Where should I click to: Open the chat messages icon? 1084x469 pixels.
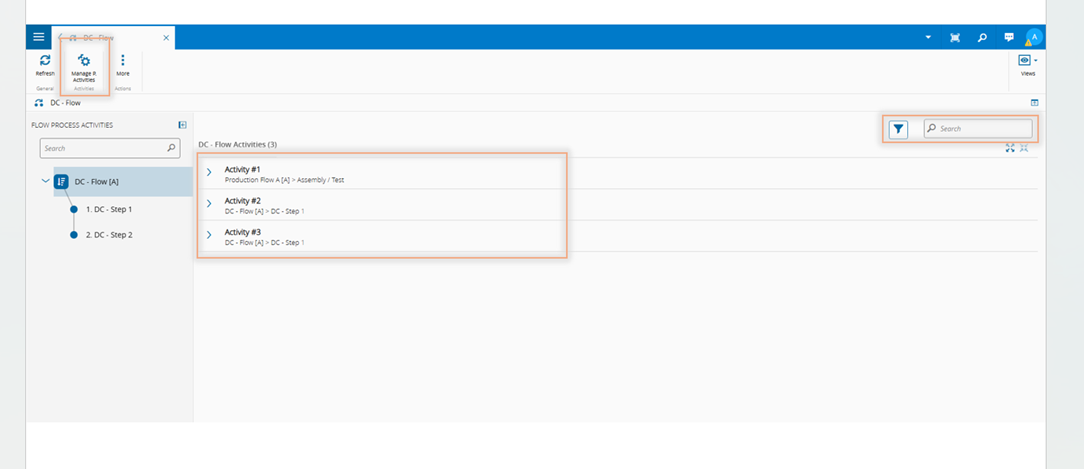[x=1009, y=37]
